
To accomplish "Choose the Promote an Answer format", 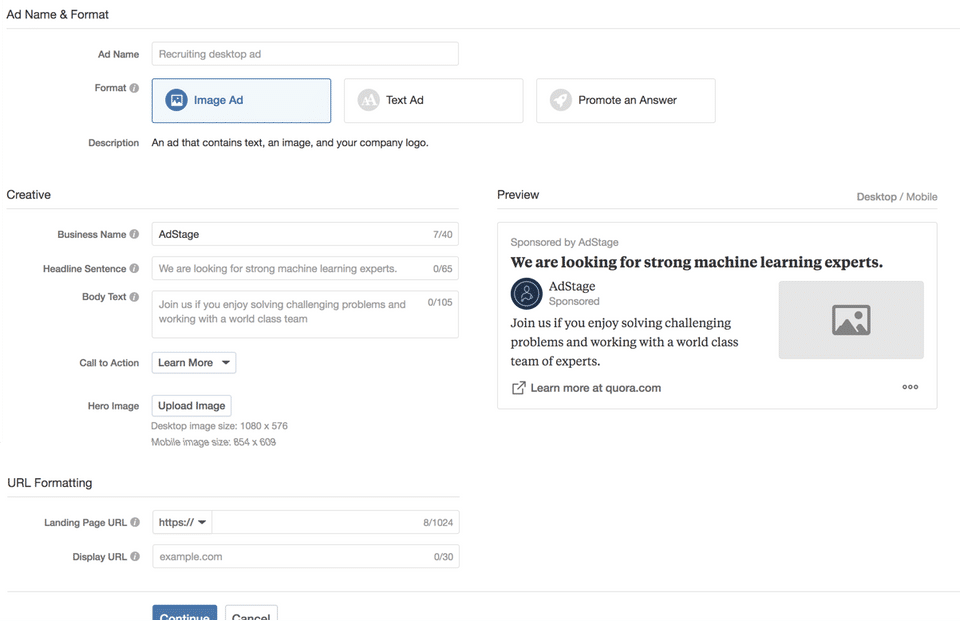I will 625,101.
